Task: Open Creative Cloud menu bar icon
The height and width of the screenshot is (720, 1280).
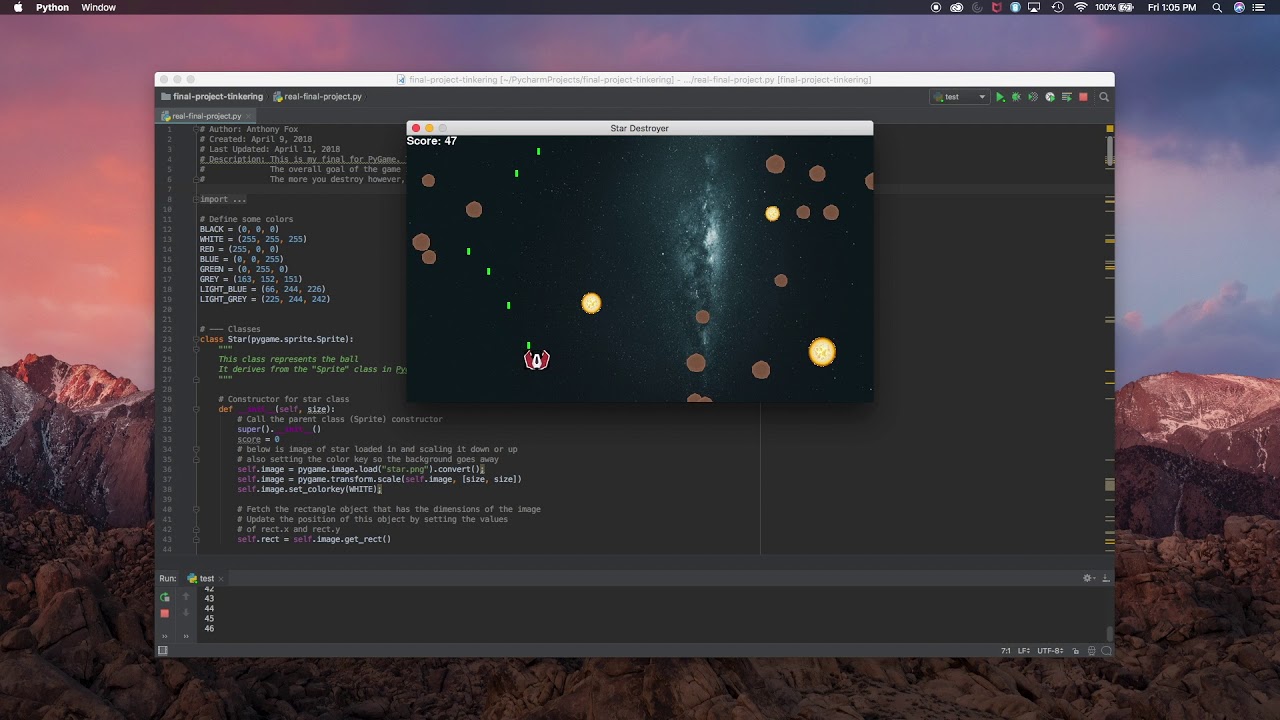Action: 957,7
